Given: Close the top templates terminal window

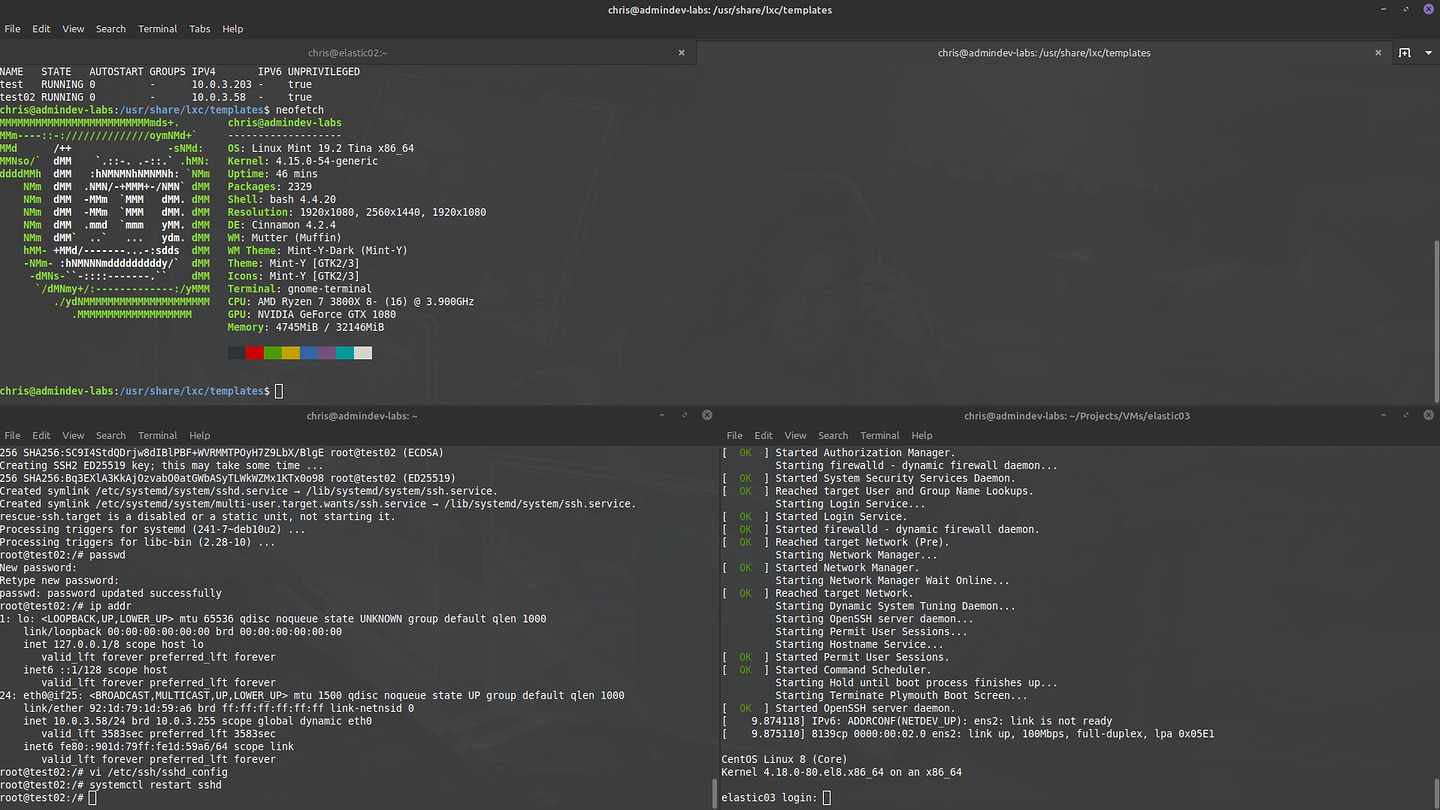Looking at the screenshot, I should click(1427, 10).
